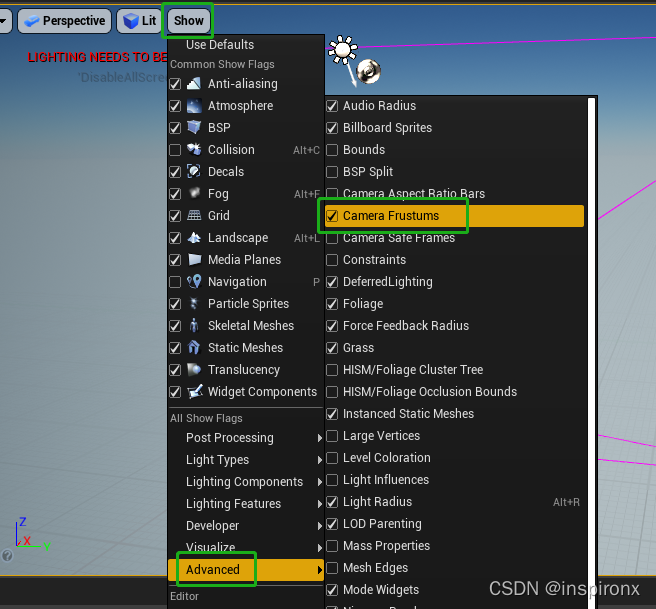Click the Widget Components icon

click(195, 392)
